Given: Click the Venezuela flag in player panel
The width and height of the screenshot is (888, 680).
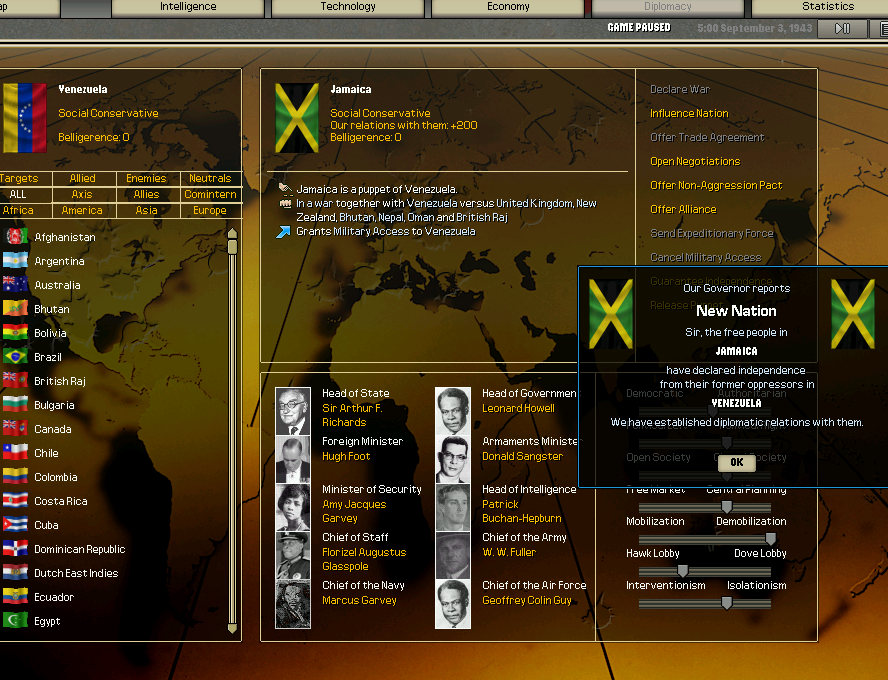Looking at the screenshot, I should pyautogui.click(x=25, y=118).
